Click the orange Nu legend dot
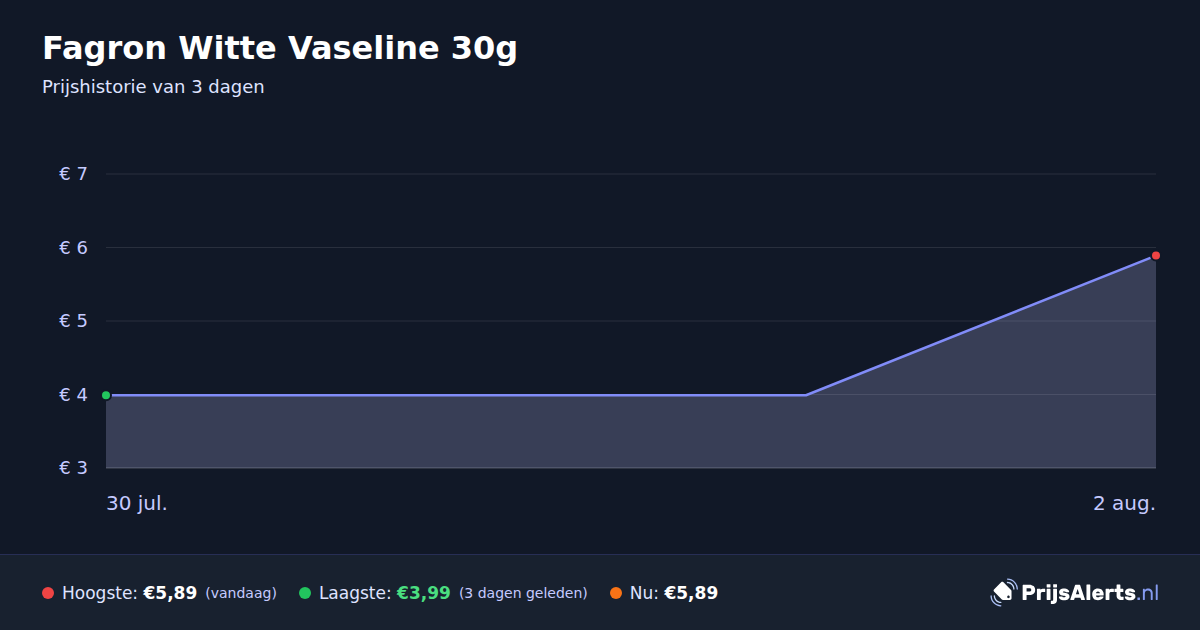The width and height of the screenshot is (1200, 630). pyautogui.click(x=616, y=593)
